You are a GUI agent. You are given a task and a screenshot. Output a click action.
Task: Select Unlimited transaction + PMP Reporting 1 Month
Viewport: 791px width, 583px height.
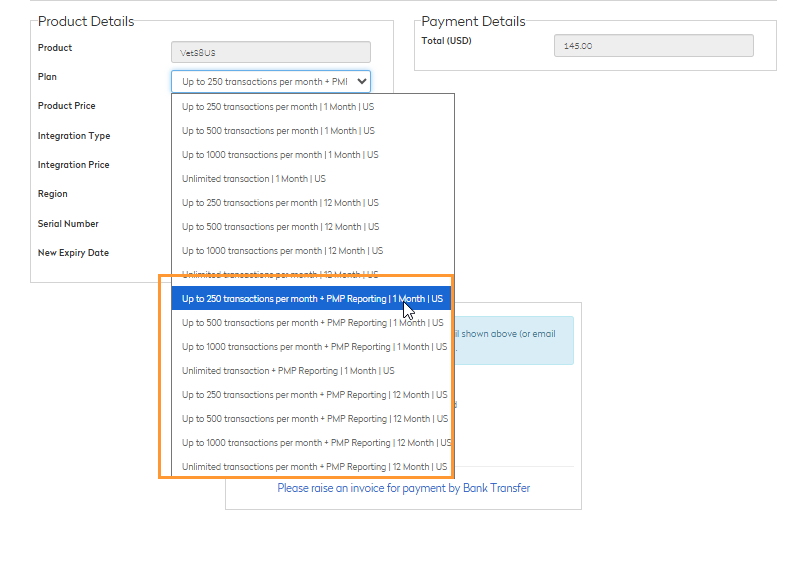pyautogui.click(x=288, y=371)
